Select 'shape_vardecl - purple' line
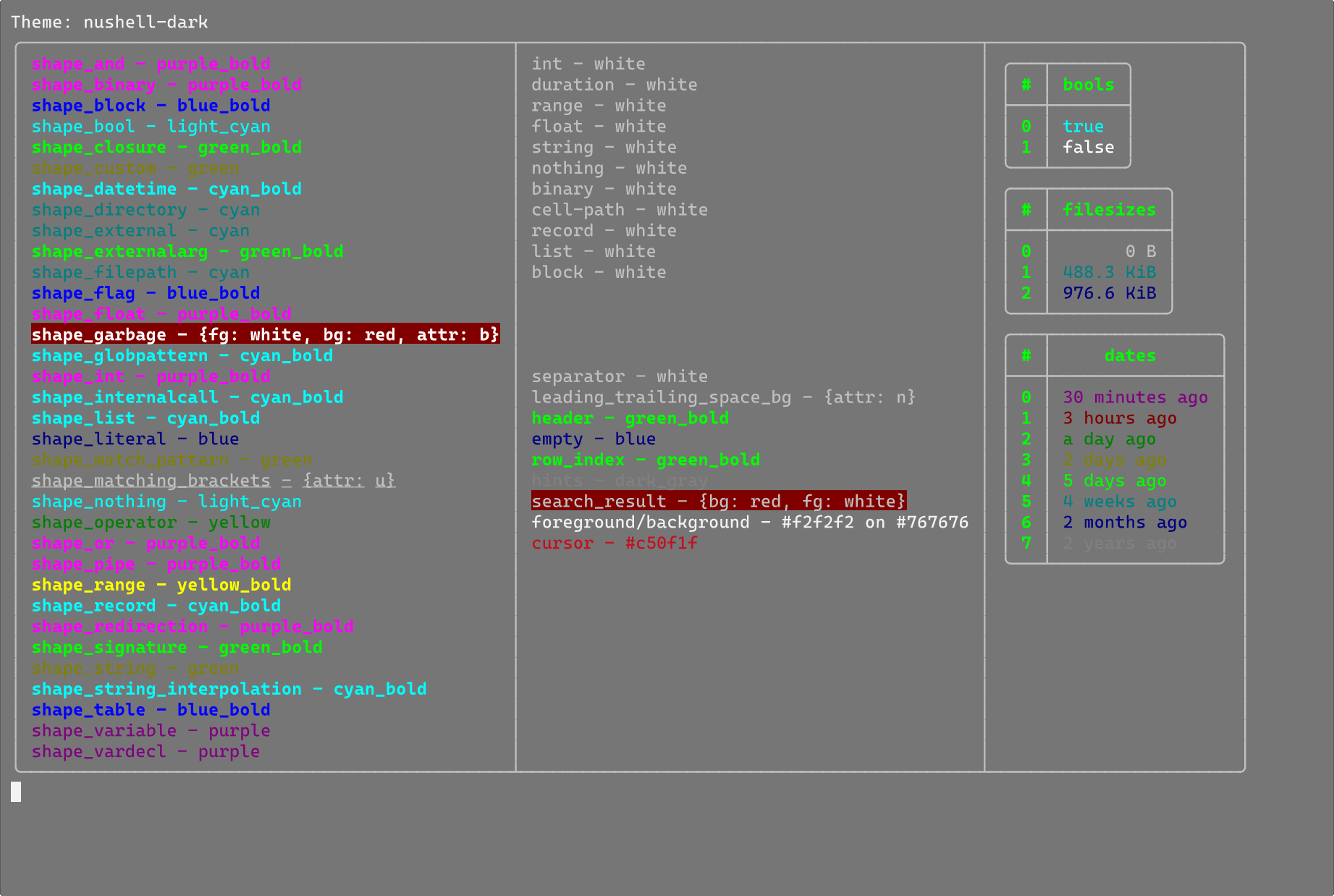 point(145,752)
